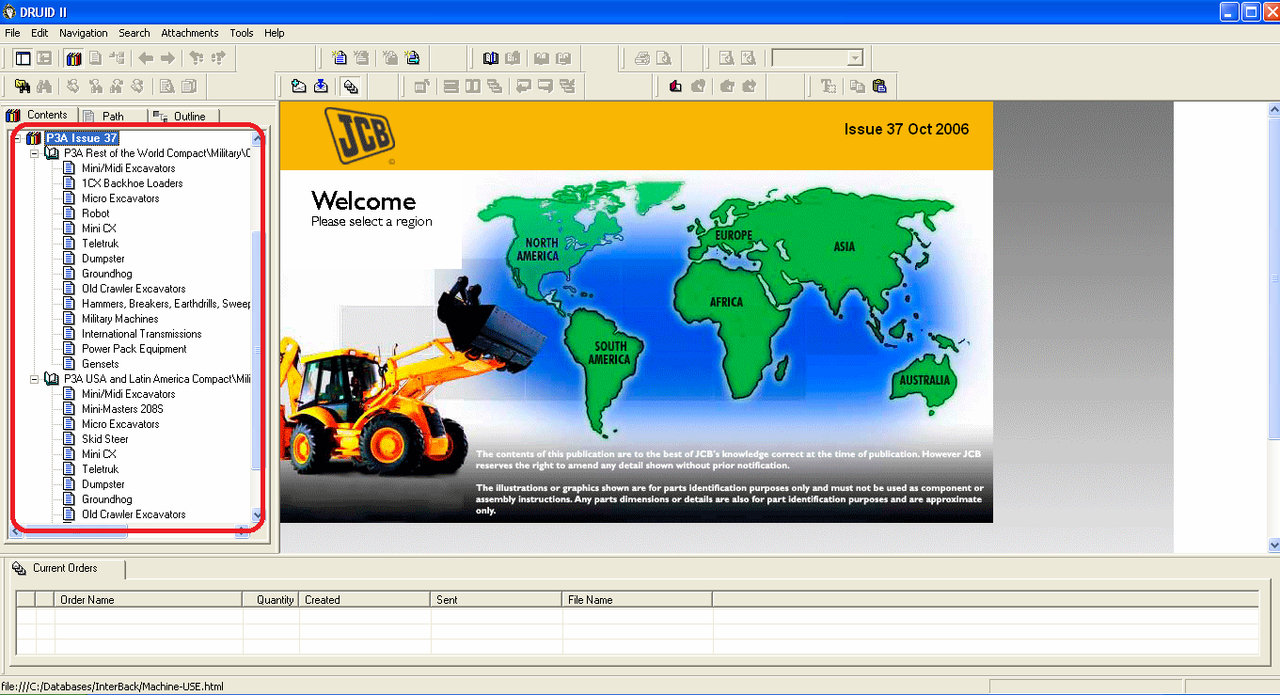The image size is (1280, 695).
Task: Open the empty toolbar combo box dropdown
Action: click(855, 58)
